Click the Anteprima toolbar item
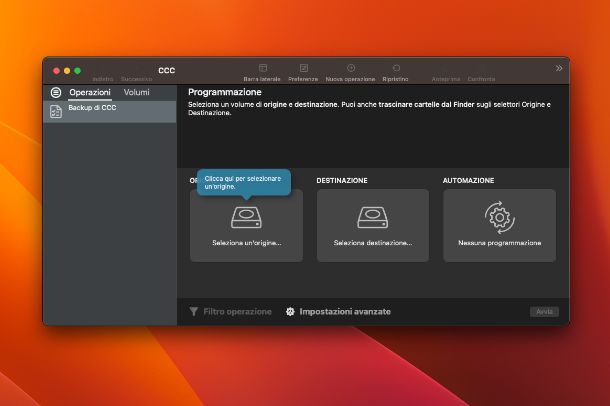The height and width of the screenshot is (406, 610). (x=446, y=79)
